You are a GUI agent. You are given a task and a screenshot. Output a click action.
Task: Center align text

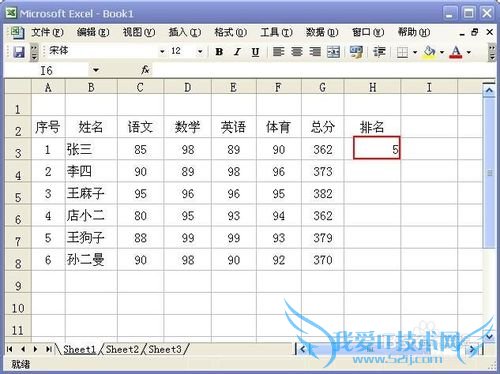click(297, 52)
